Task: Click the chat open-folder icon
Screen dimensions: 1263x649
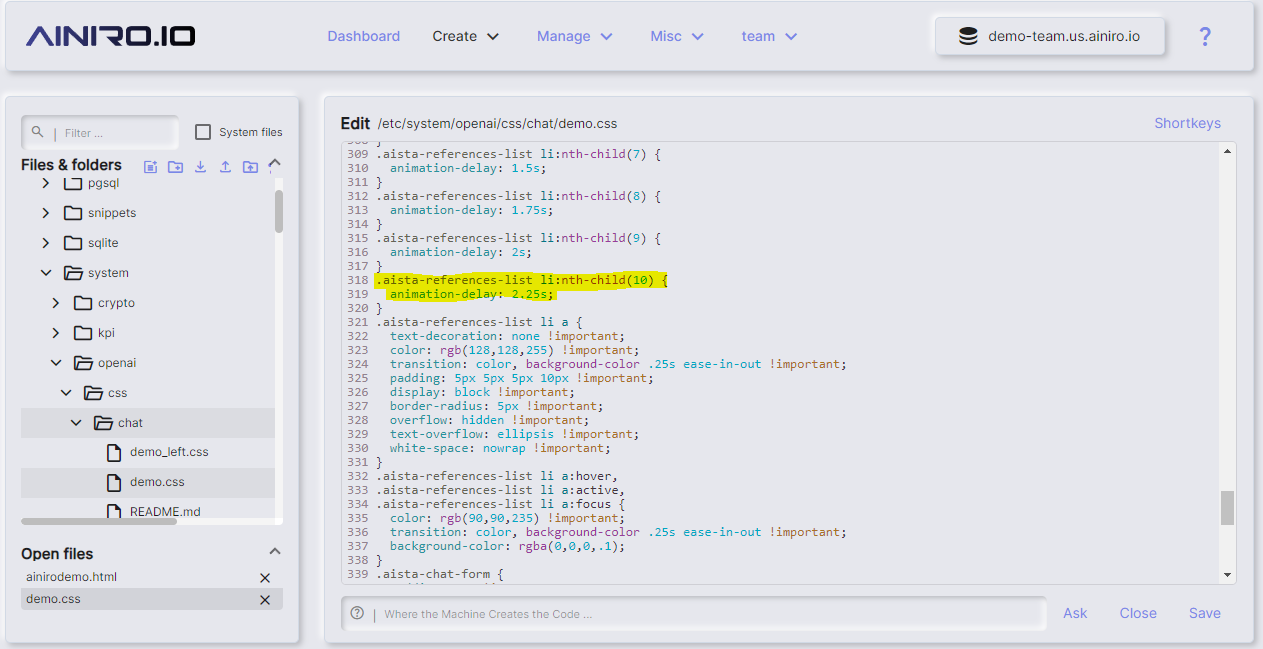Action: tap(103, 423)
